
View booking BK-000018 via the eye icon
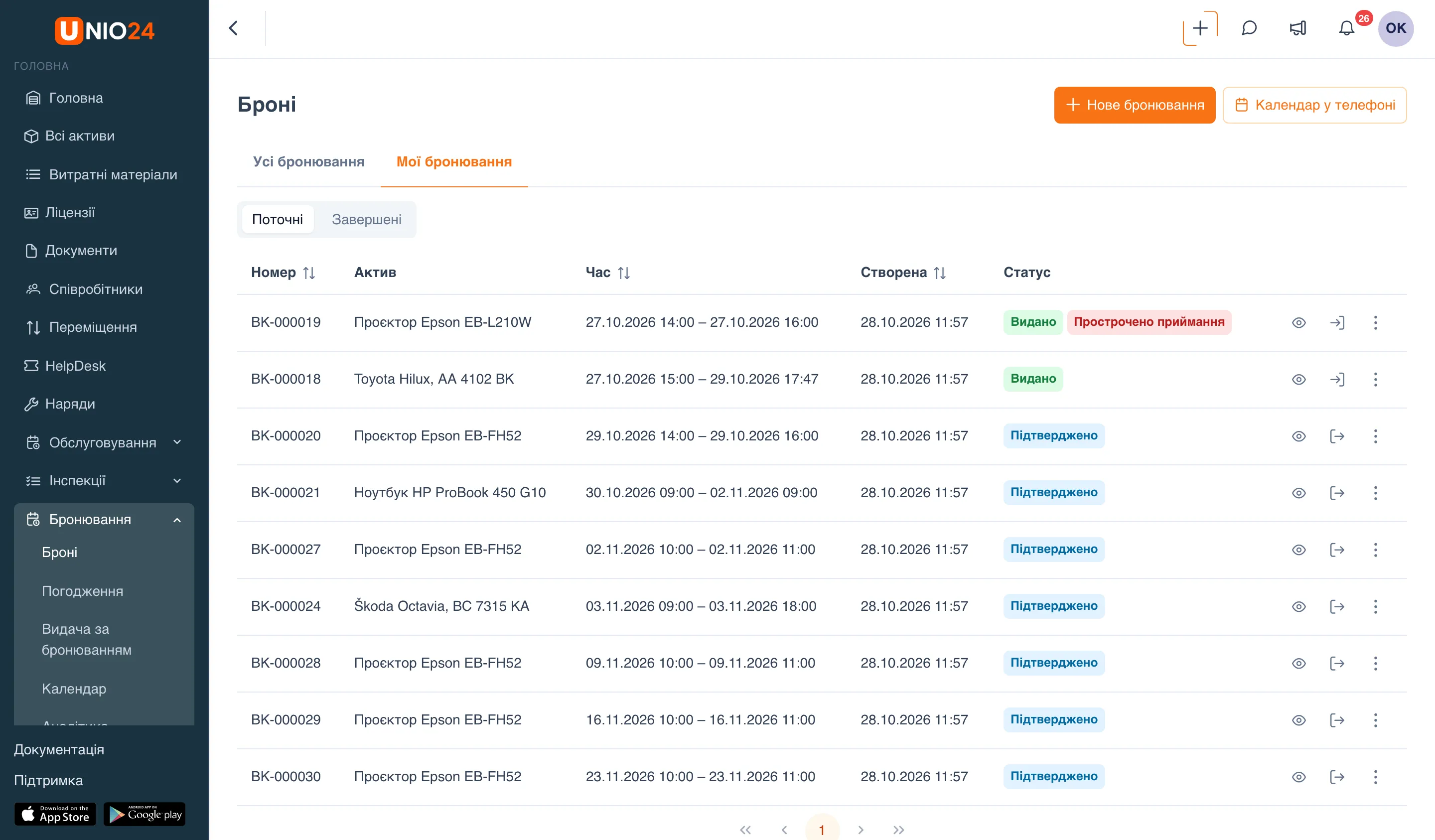1298,379
